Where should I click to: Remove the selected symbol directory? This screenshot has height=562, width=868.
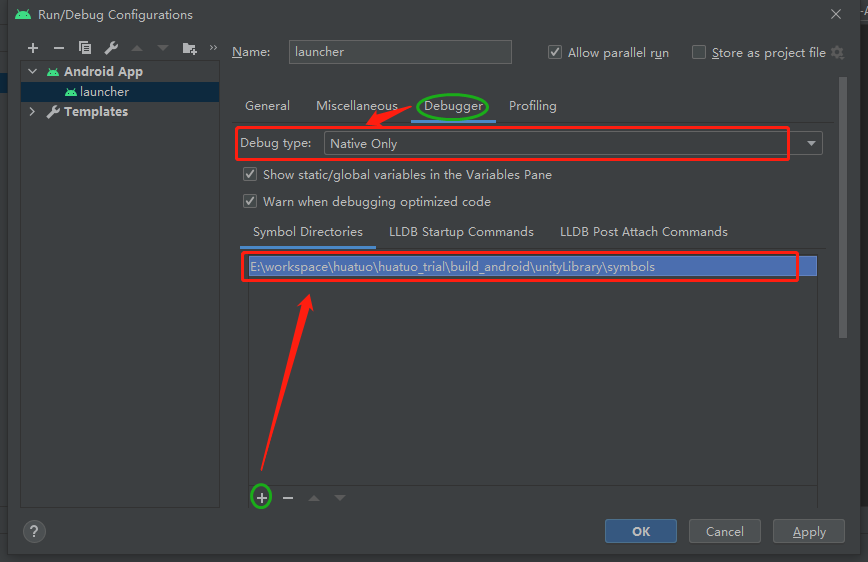coord(288,498)
